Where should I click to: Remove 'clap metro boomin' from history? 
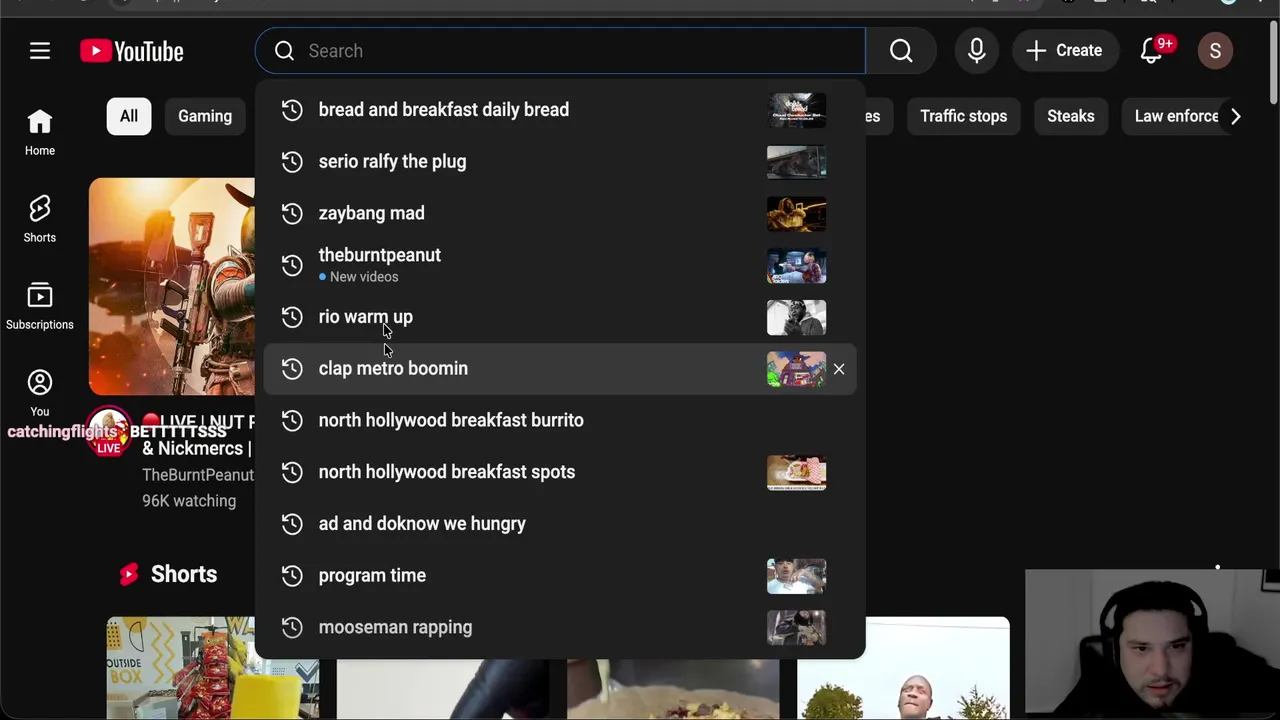839,369
